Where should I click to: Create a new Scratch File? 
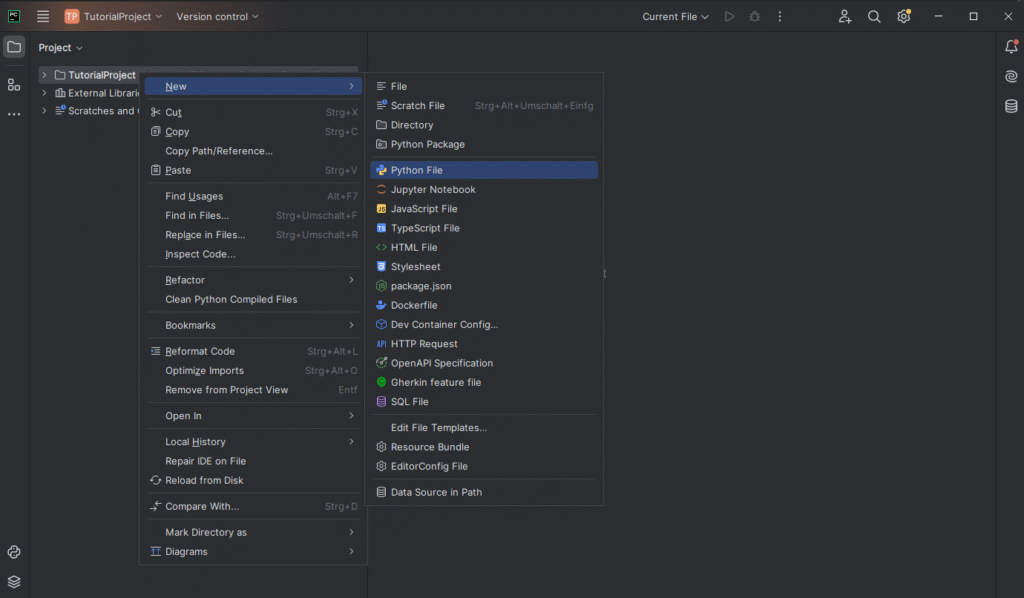(484, 106)
